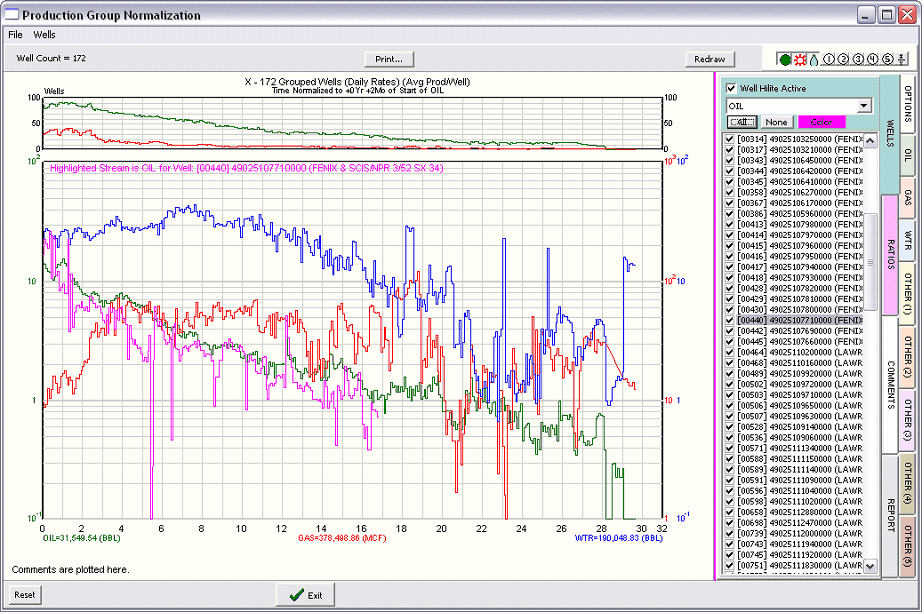Click the circled number 5 icon
The width and height of the screenshot is (924, 614).
click(887, 59)
